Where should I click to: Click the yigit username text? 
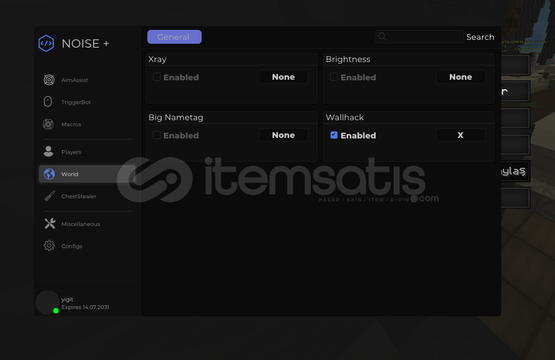67,299
